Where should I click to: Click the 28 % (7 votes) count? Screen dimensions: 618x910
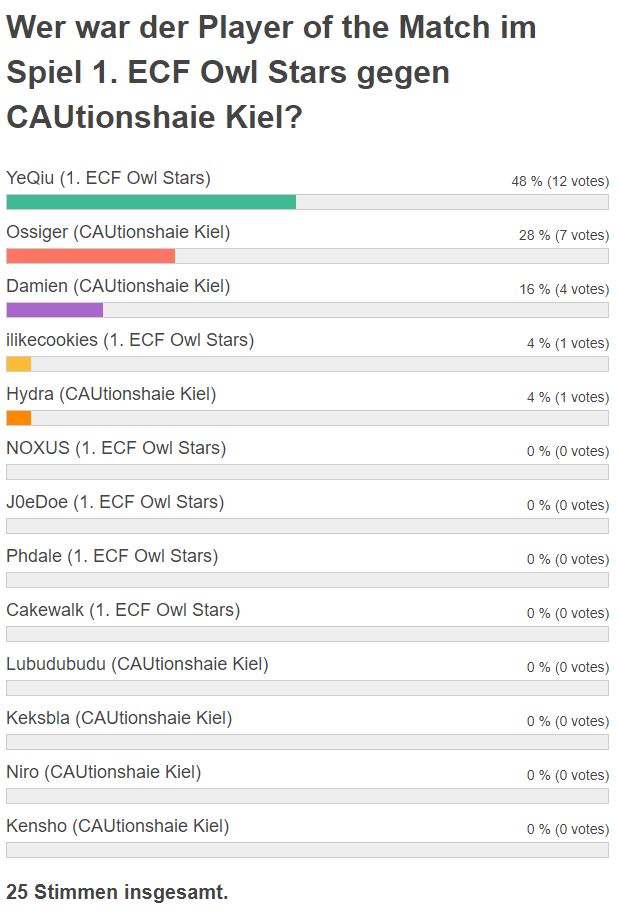tap(564, 235)
